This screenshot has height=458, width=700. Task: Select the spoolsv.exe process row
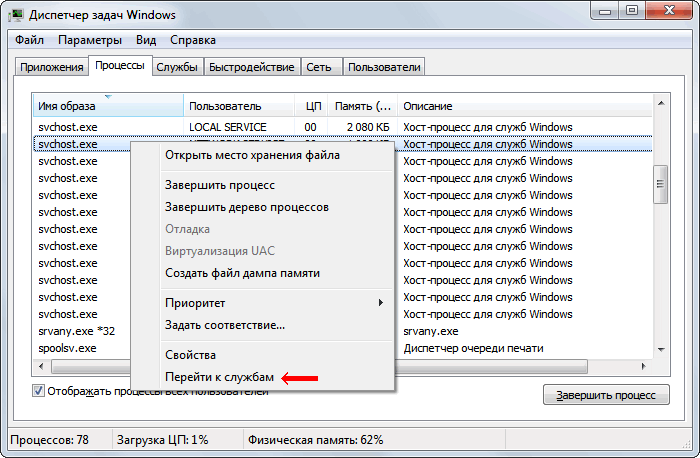67,348
